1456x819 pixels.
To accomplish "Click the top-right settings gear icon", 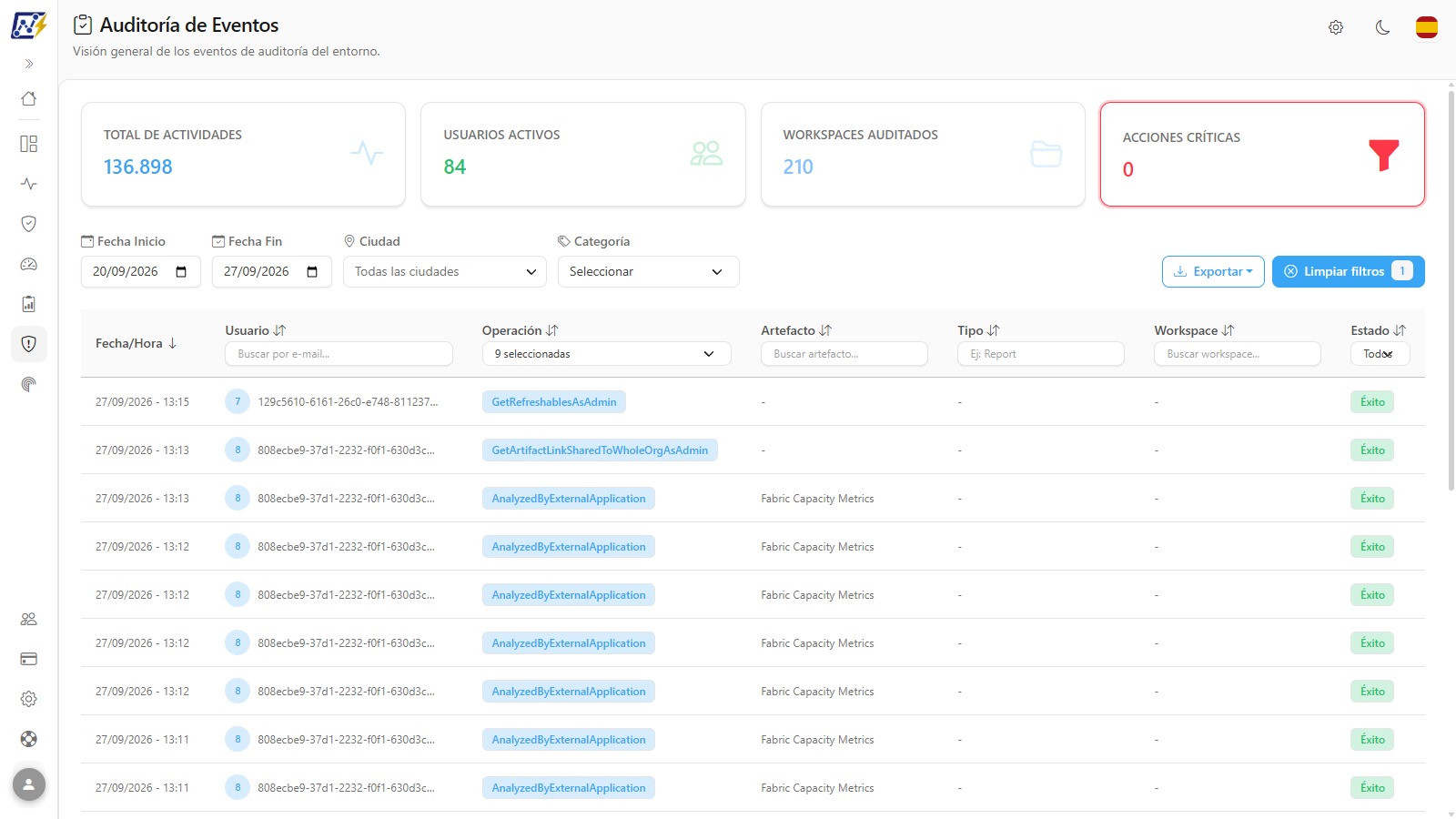I will point(1336,27).
